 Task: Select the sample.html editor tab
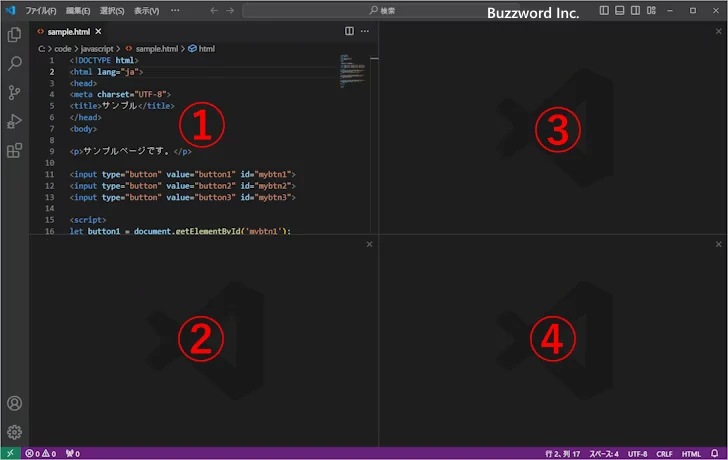(66, 31)
